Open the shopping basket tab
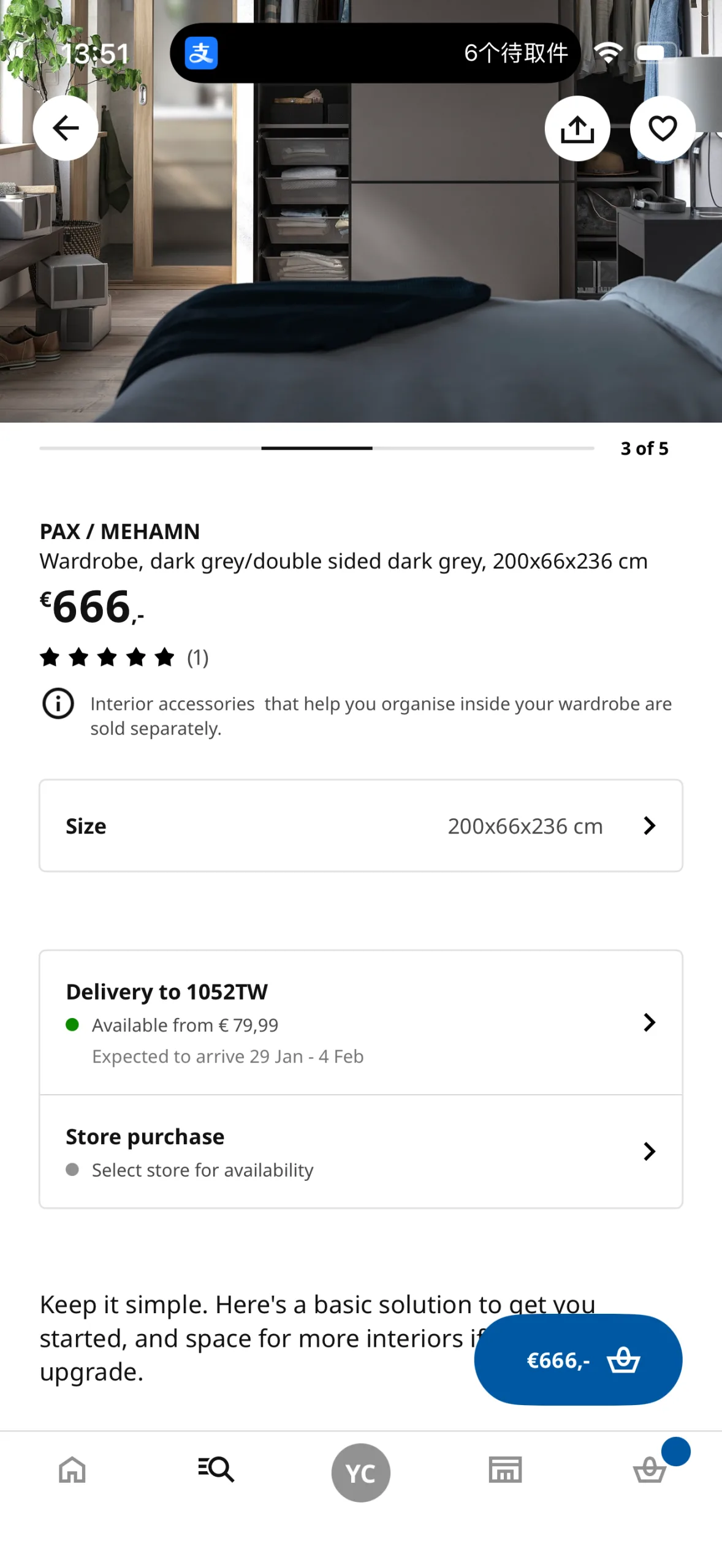Screen dimensions: 722x1568 click(650, 1469)
